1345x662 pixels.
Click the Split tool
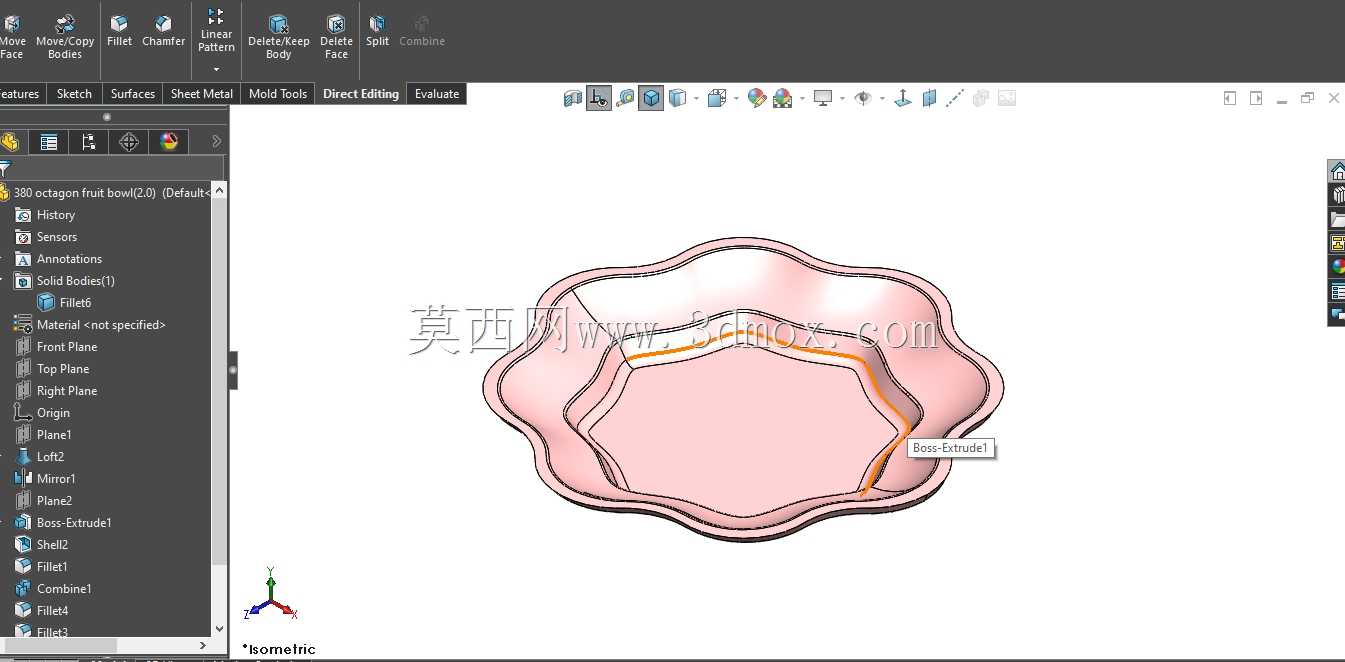377,31
